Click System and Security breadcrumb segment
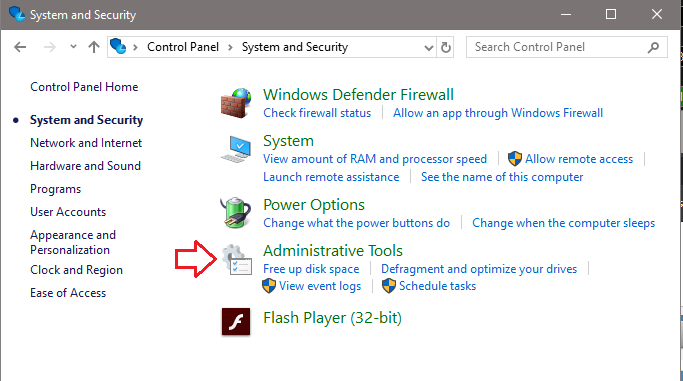Image resolution: width=683 pixels, height=381 pixels. coord(295,47)
